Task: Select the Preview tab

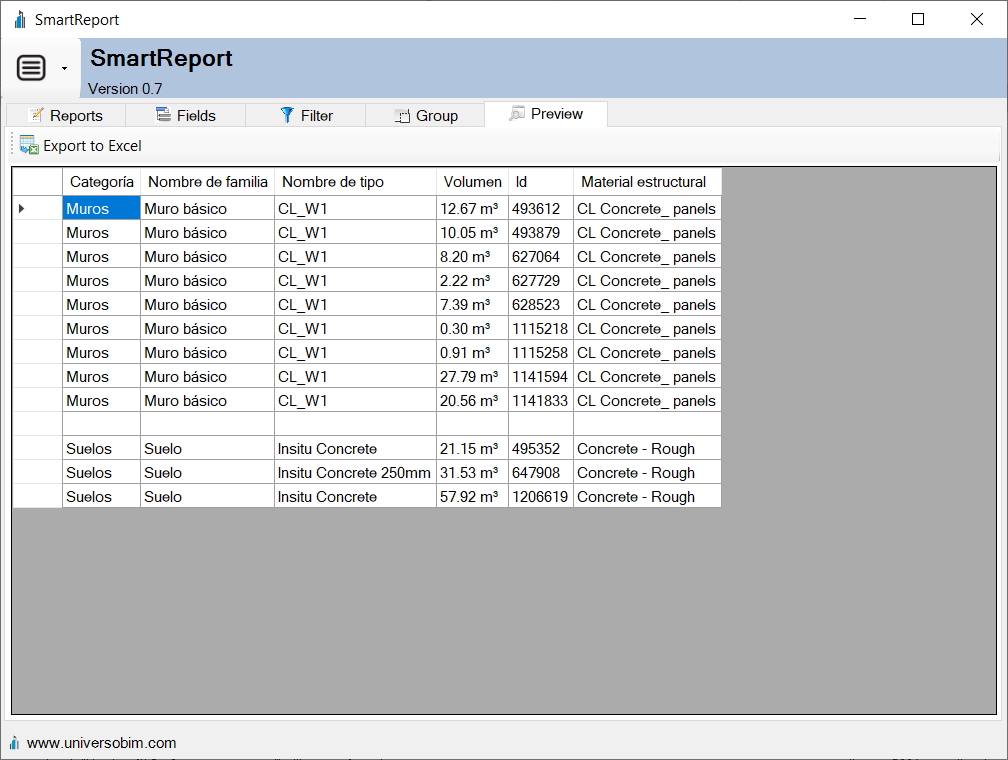Action: tap(546, 114)
